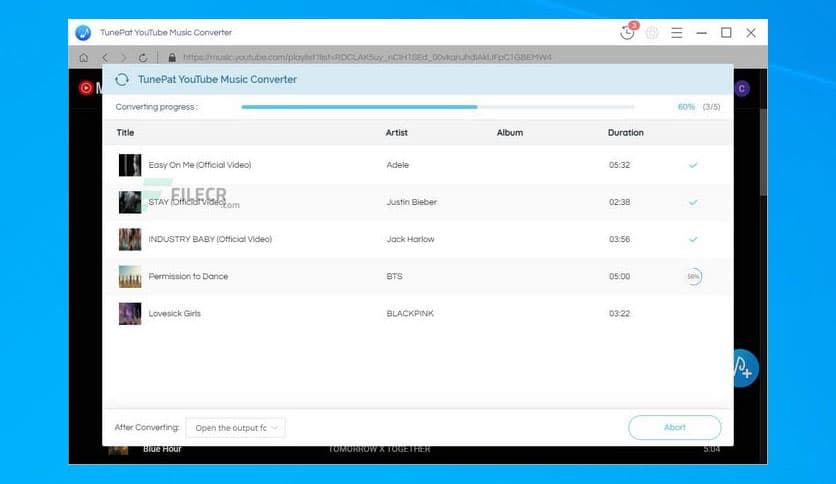
Task: Click the checkmark for STAY row
Action: point(693,203)
